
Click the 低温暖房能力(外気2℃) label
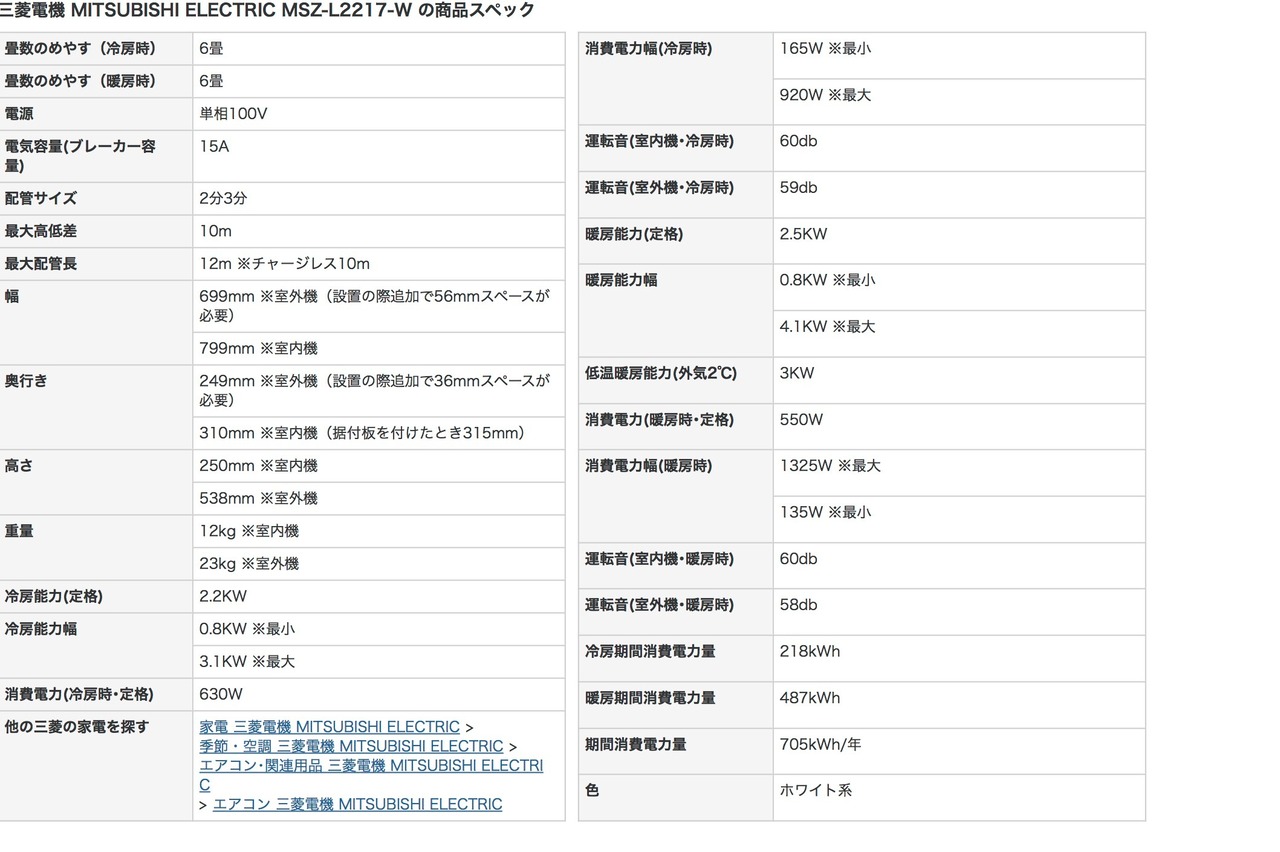point(660,373)
